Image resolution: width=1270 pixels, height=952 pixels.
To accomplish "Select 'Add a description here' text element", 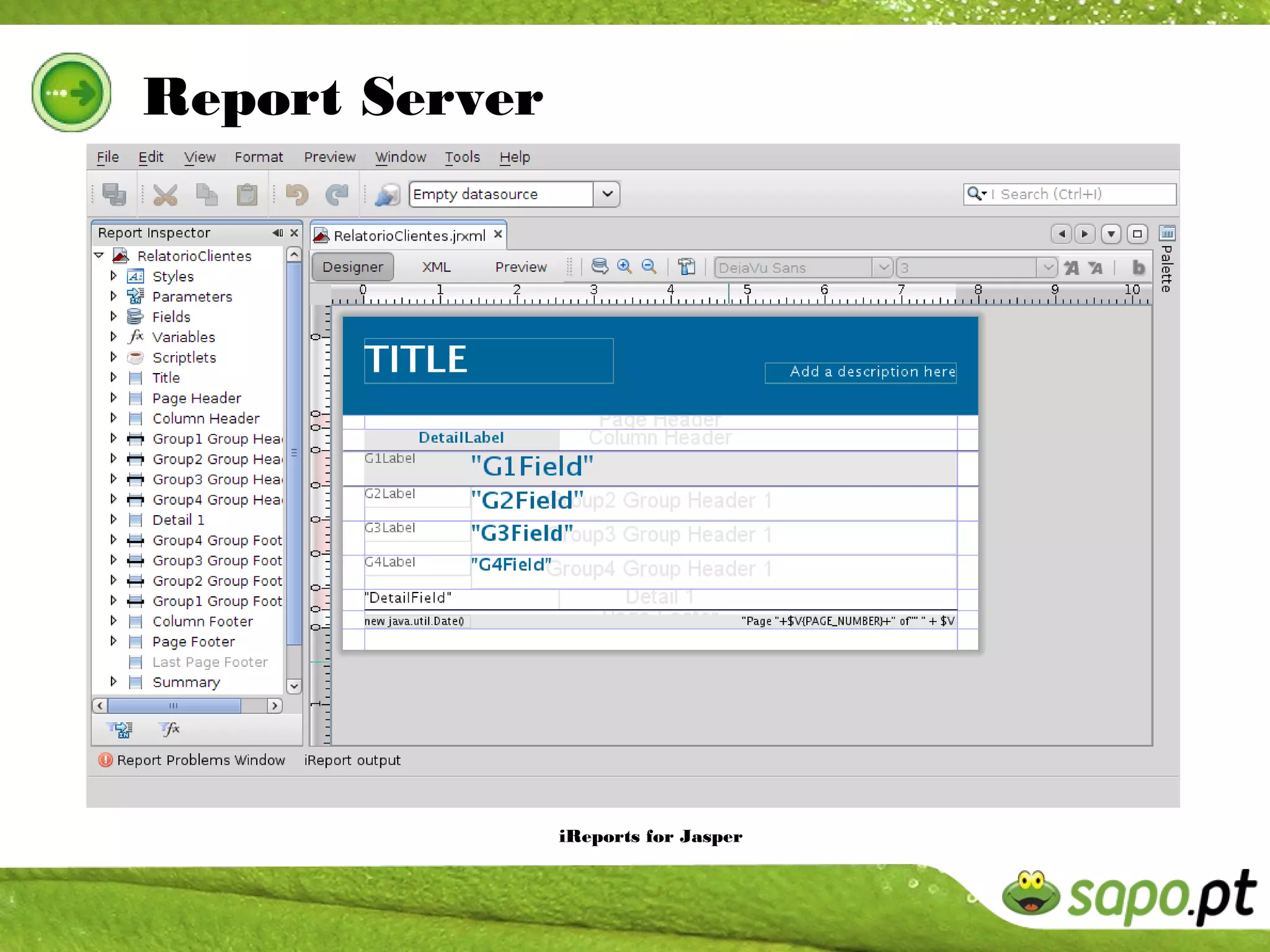I will [x=861, y=372].
